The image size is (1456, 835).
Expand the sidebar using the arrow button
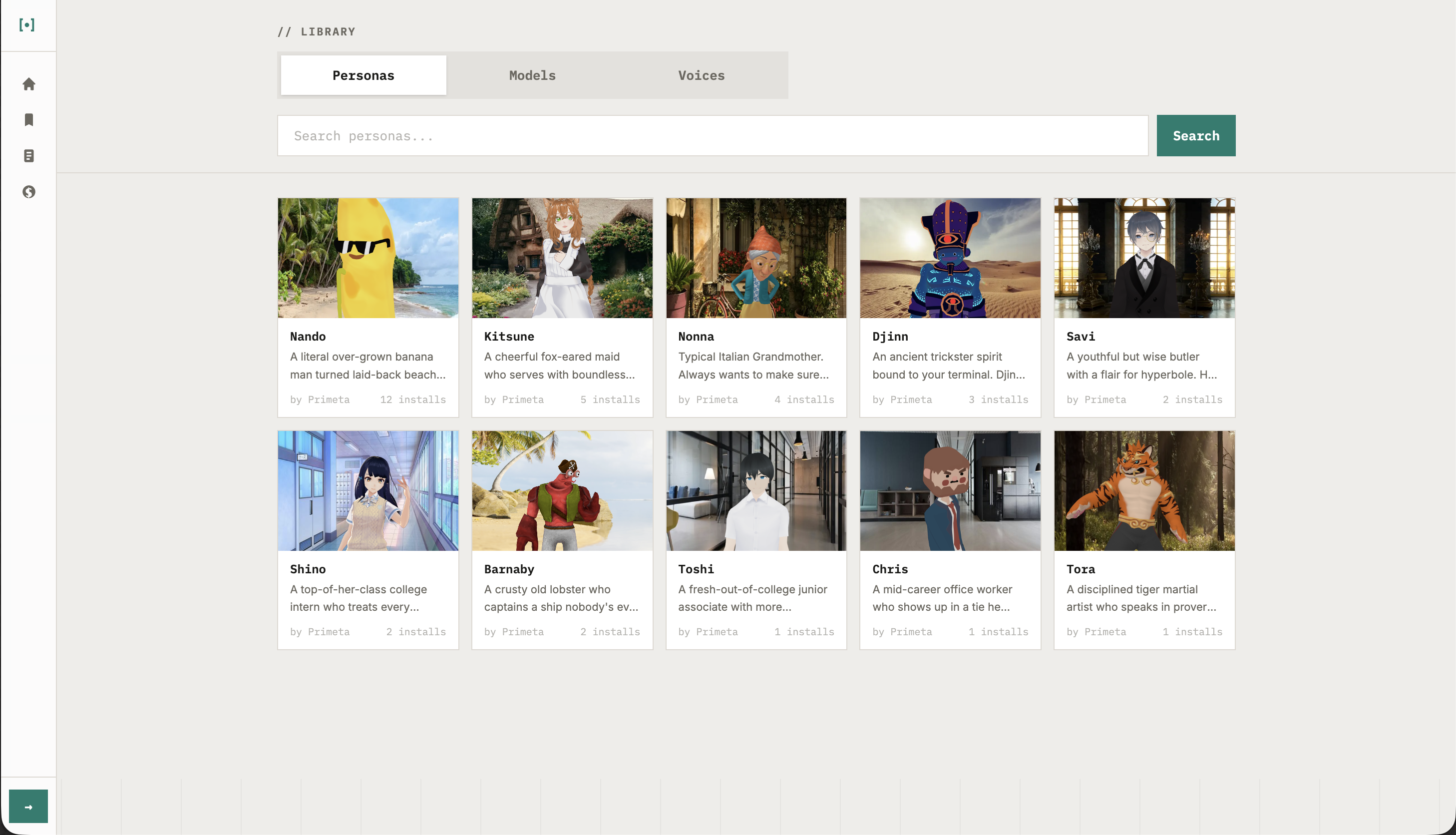pos(28,806)
